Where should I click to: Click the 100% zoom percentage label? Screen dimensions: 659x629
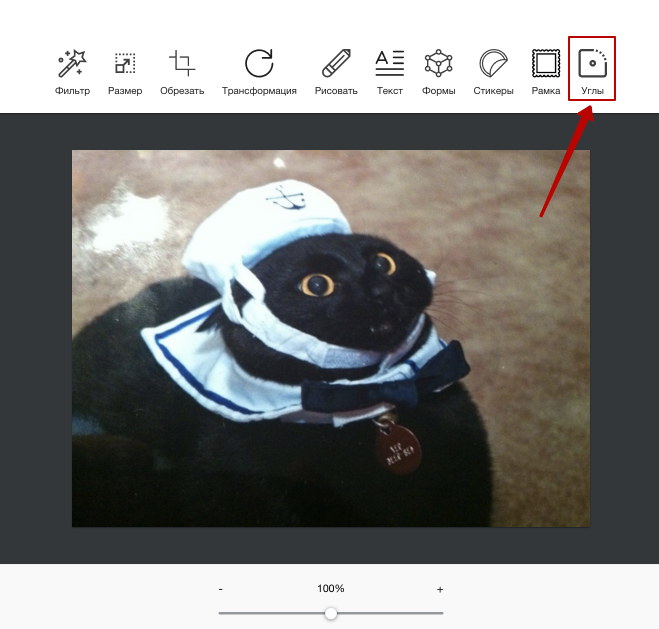[331, 589]
